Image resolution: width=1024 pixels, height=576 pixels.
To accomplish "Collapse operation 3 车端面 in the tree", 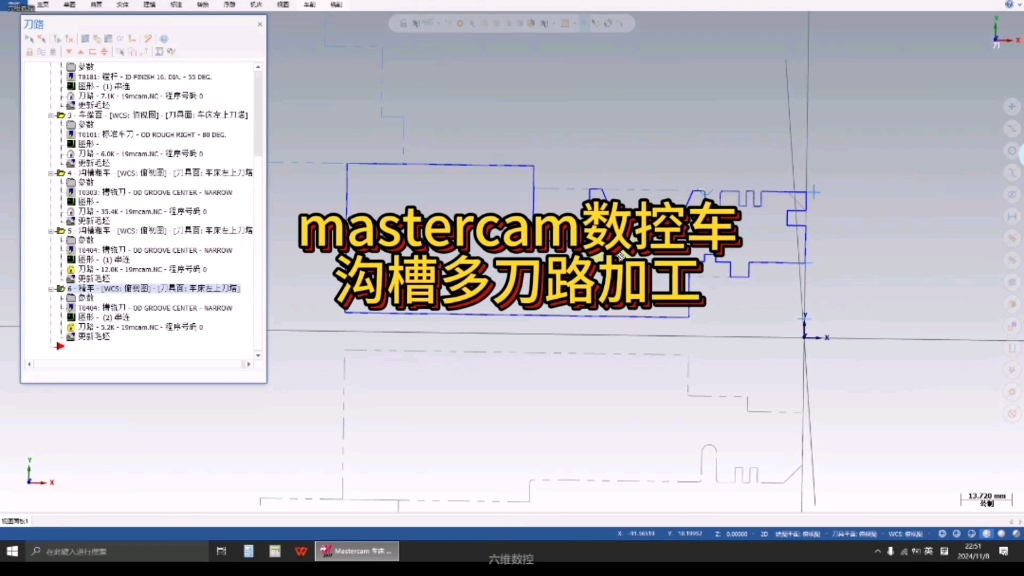I will point(51,115).
